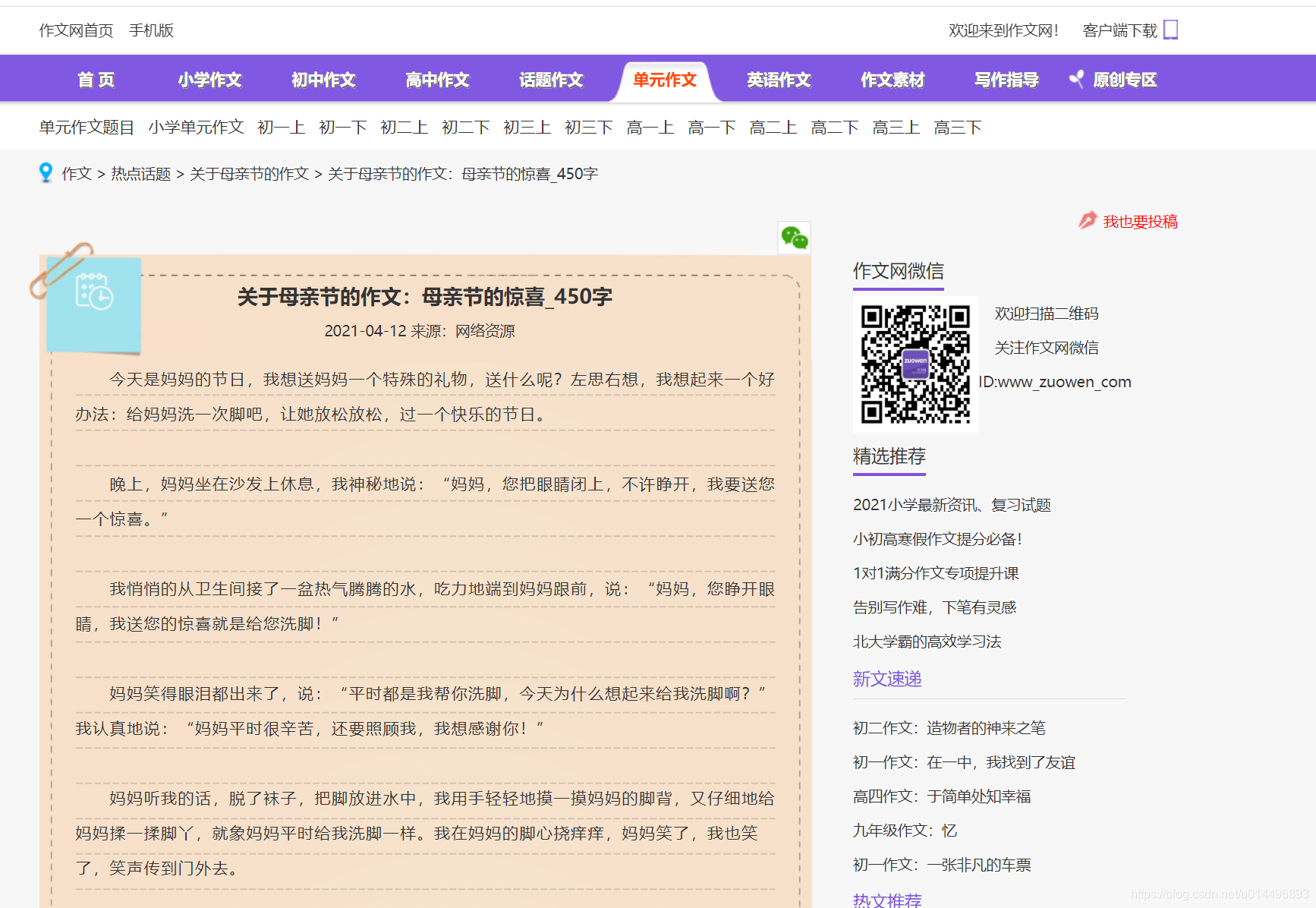Select 高二上 in the grade menu
Image resolution: width=1316 pixels, height=908 pixels.
coord(773,127)
